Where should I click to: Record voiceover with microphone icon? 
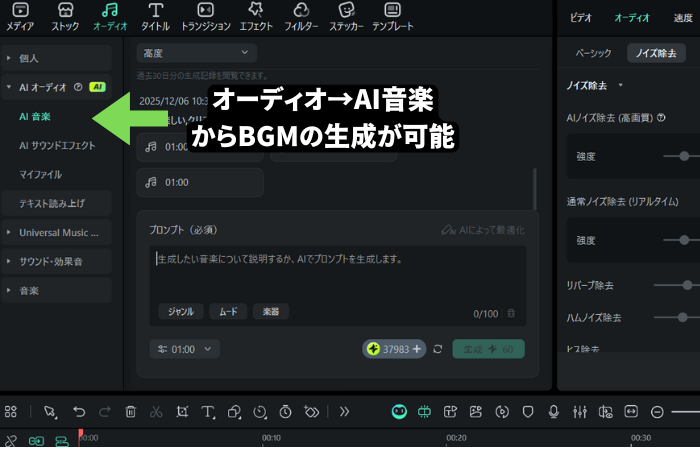(554, 411)
